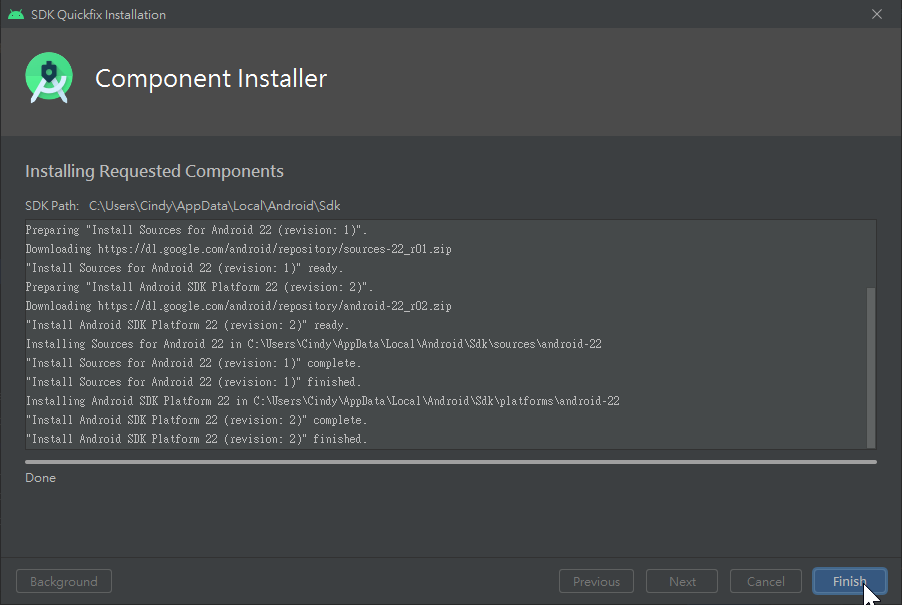902x605 pixels.
Task: Click the Cancel button
Action: [x=765, y=581]
